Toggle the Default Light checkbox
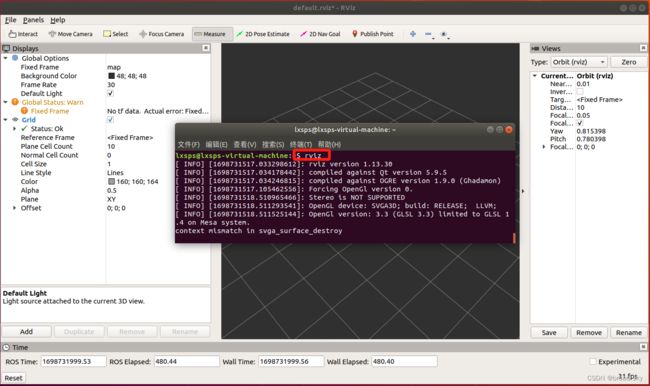Screen dimensions: 650x386 click(x=110, y=93)
